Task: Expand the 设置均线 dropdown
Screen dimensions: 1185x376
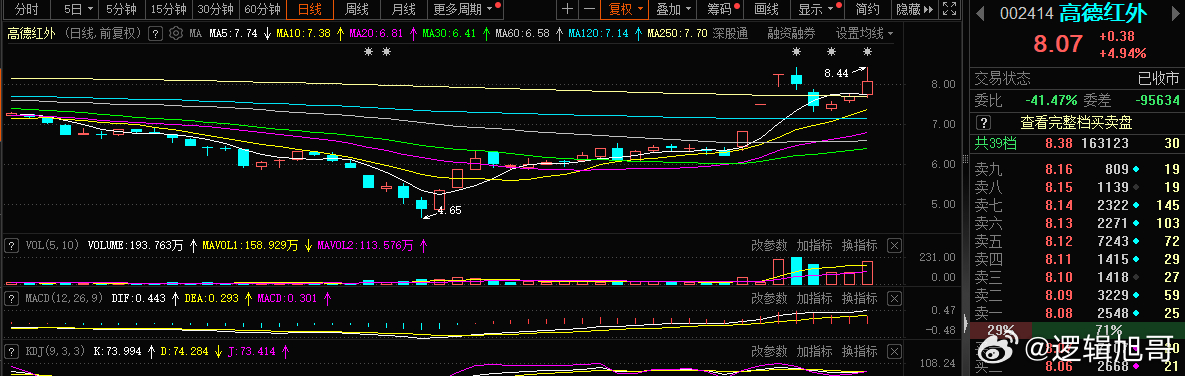Action: click(x=864, y=34)
